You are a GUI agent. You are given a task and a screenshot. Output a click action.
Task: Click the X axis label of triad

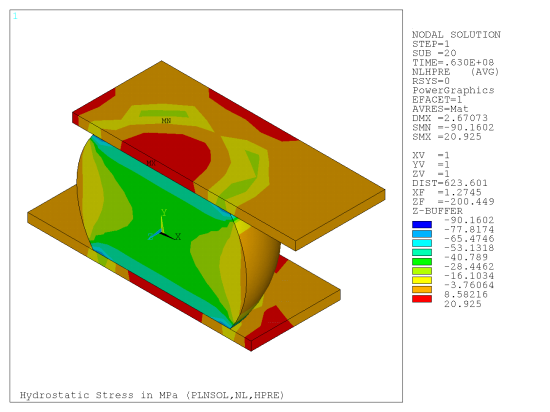pyautogui.click(x=178, y=237)
